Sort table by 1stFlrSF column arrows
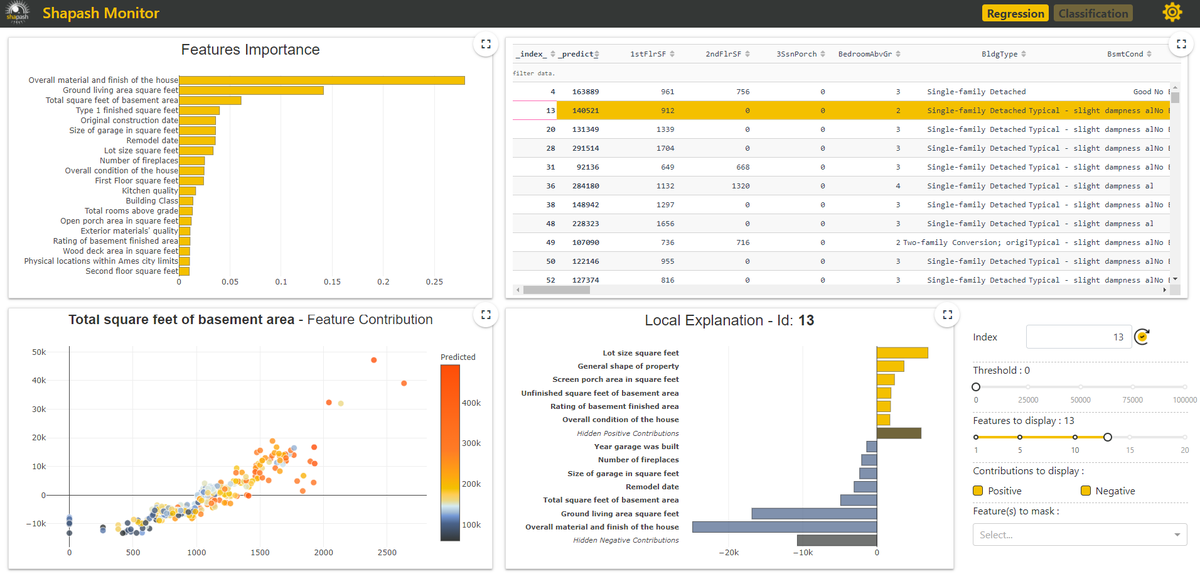Viewport: 1200px width, 581px height. pyautogui.click(x=672, y=53)
